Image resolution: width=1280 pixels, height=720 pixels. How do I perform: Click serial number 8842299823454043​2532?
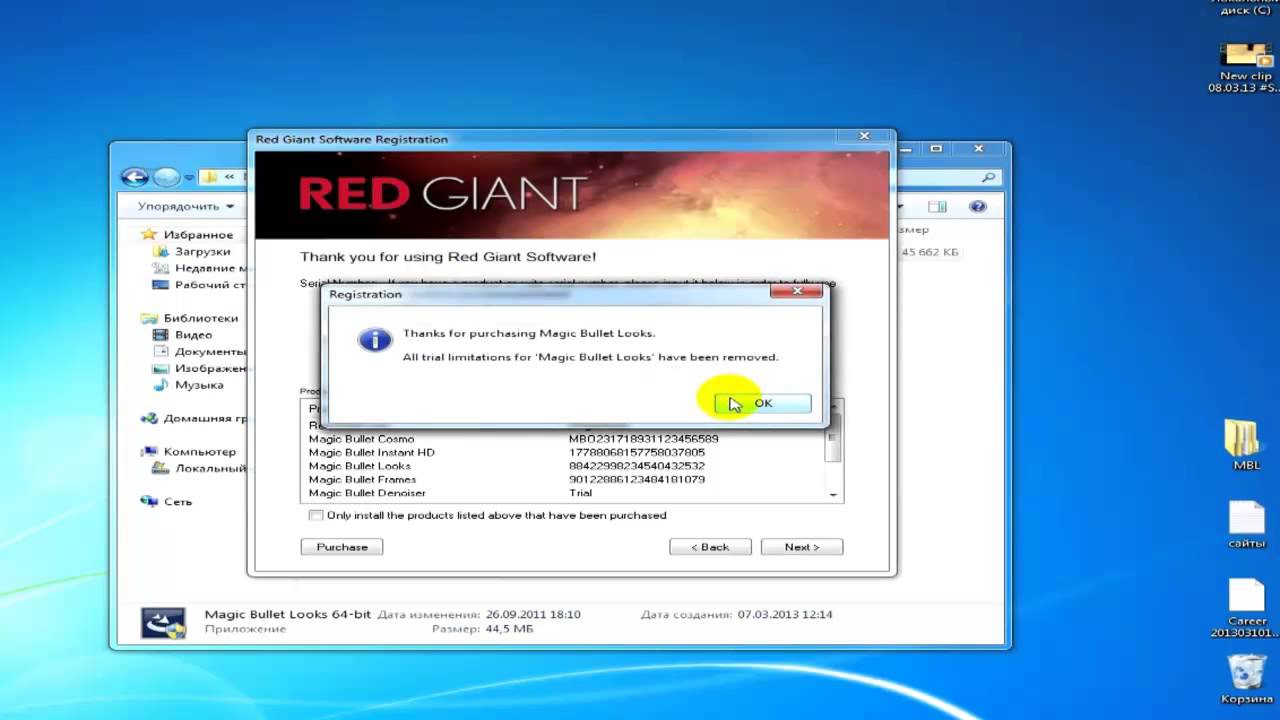point(636,466)
